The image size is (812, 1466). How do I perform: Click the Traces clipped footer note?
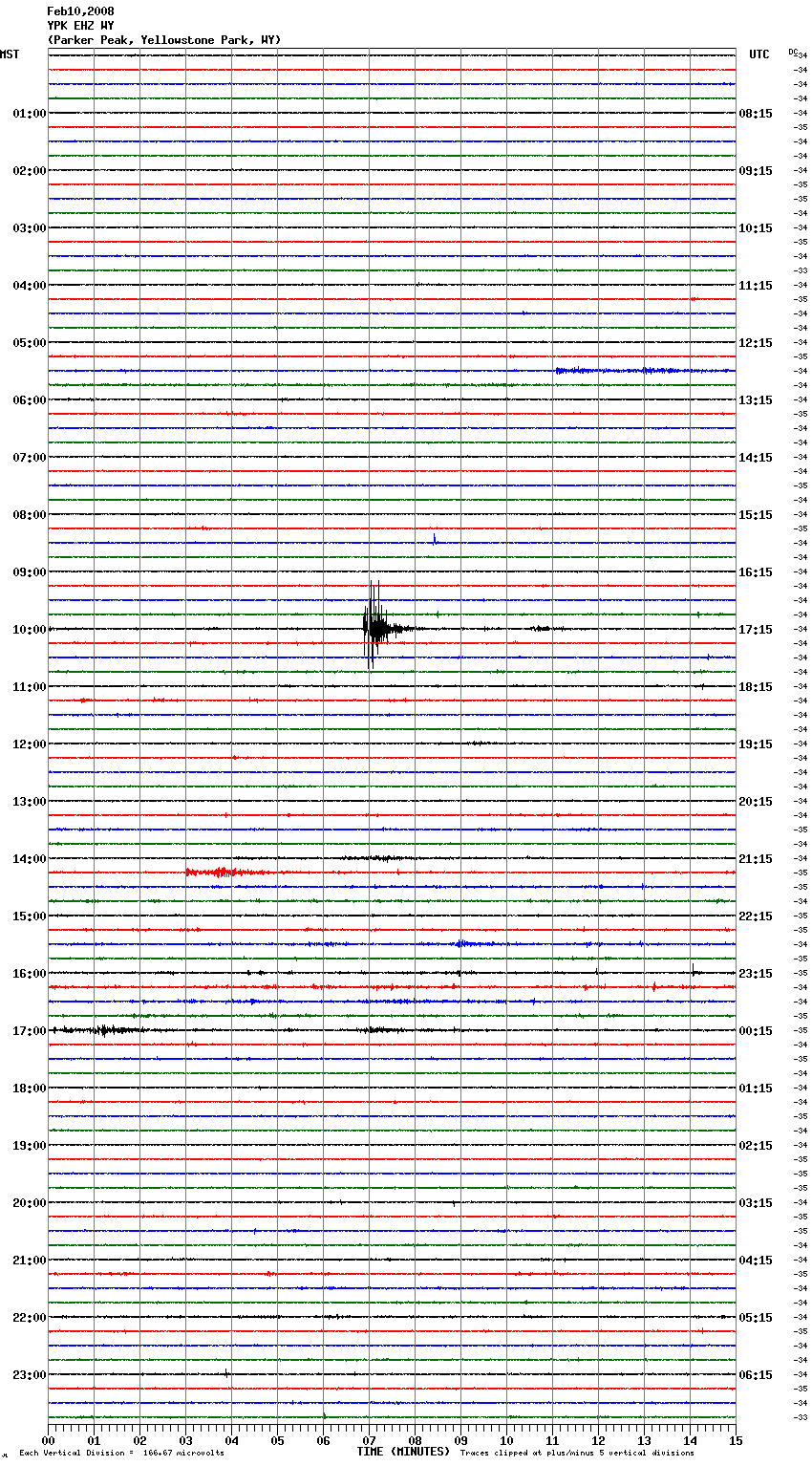tap(577, 1453)
